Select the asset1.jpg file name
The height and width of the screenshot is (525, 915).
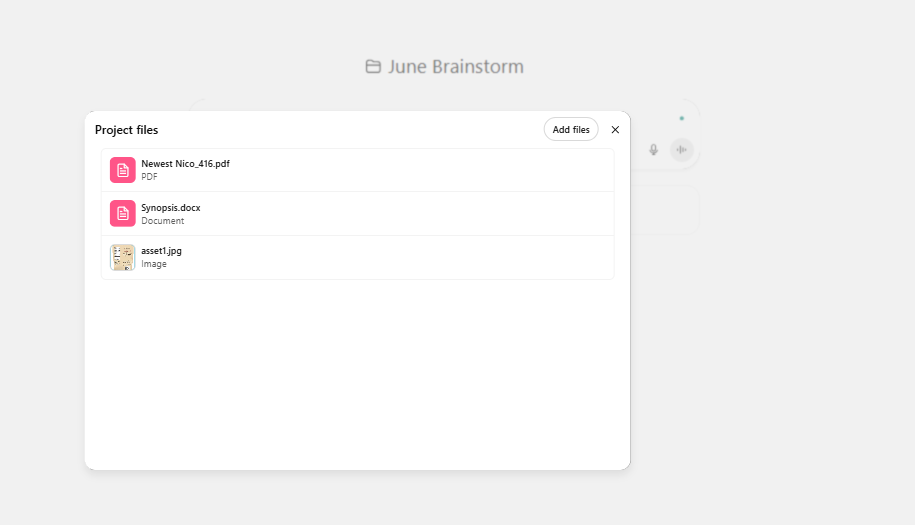pyautogui.click(x=161, y=251)
